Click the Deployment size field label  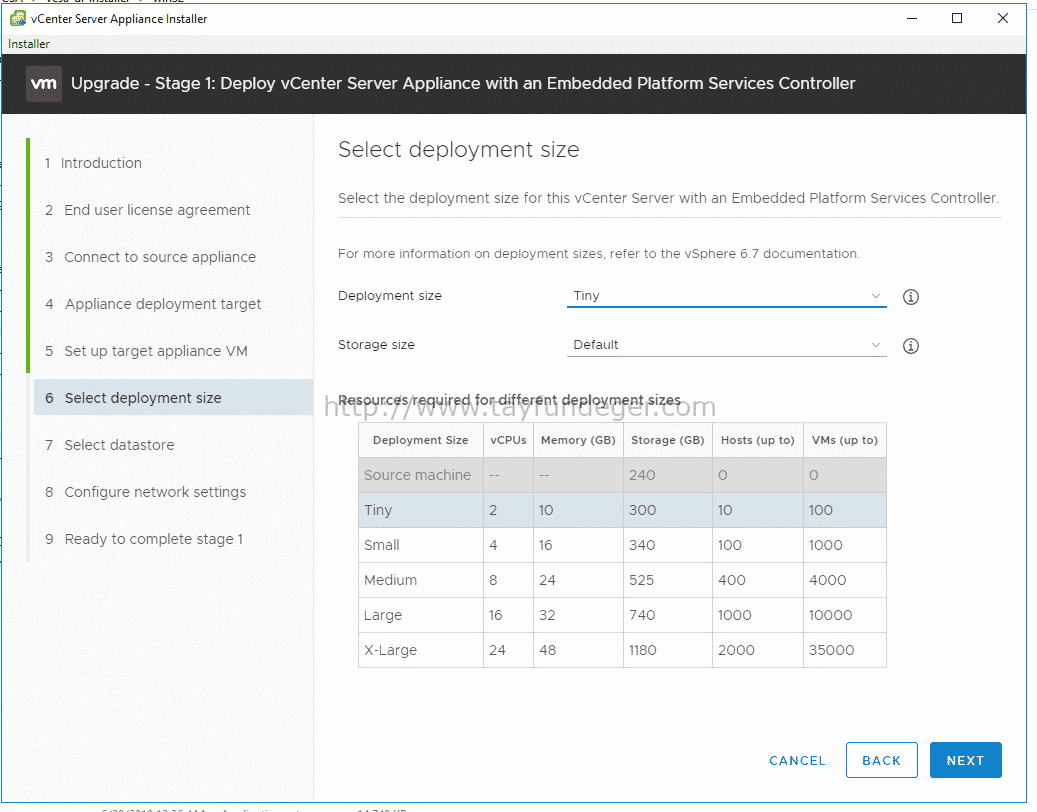[x=390, y=296]
